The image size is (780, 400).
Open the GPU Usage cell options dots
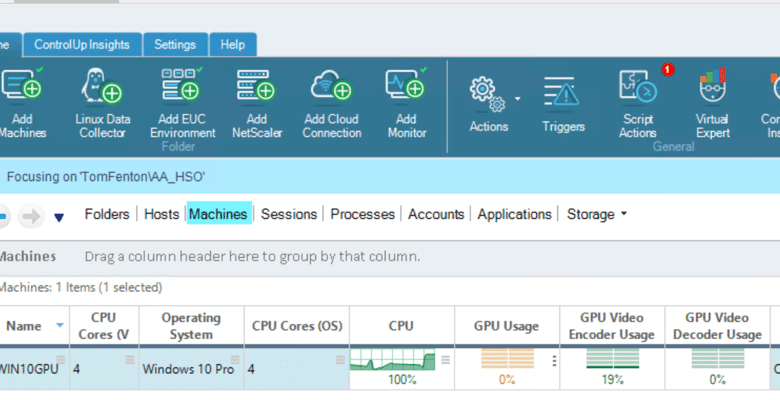(554, 361)
